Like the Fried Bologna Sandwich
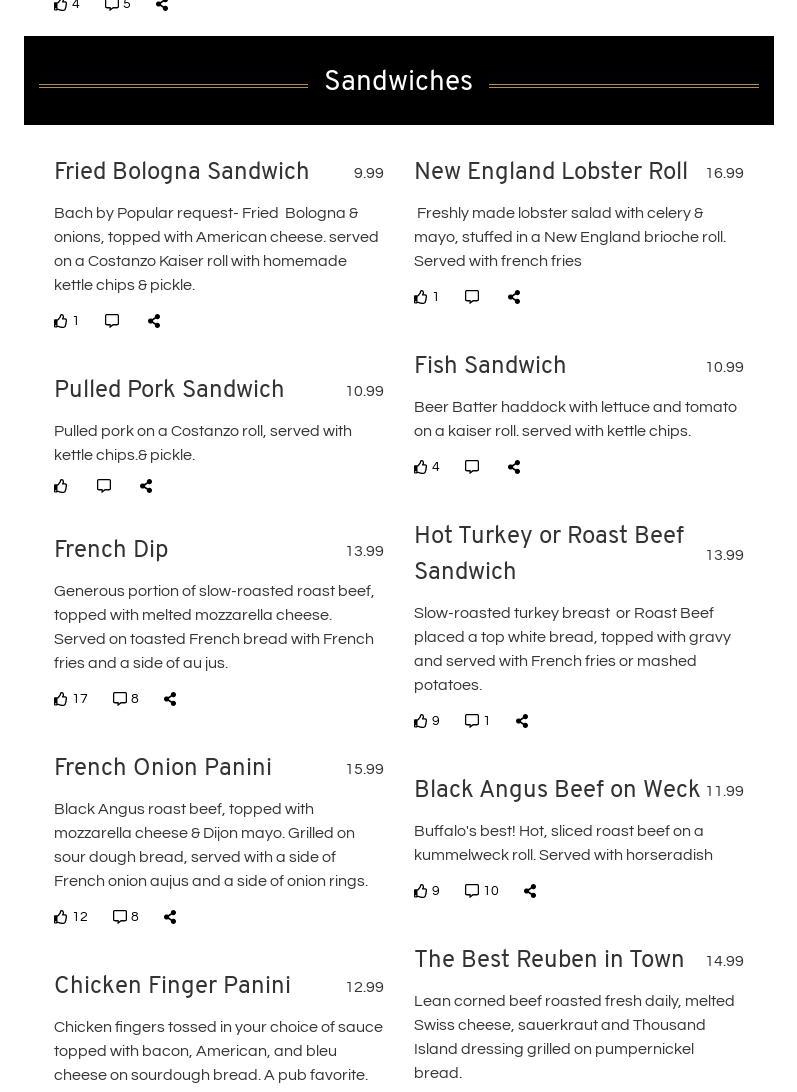The height and width of the screenshot is (1092, 797). click(61, 321)
